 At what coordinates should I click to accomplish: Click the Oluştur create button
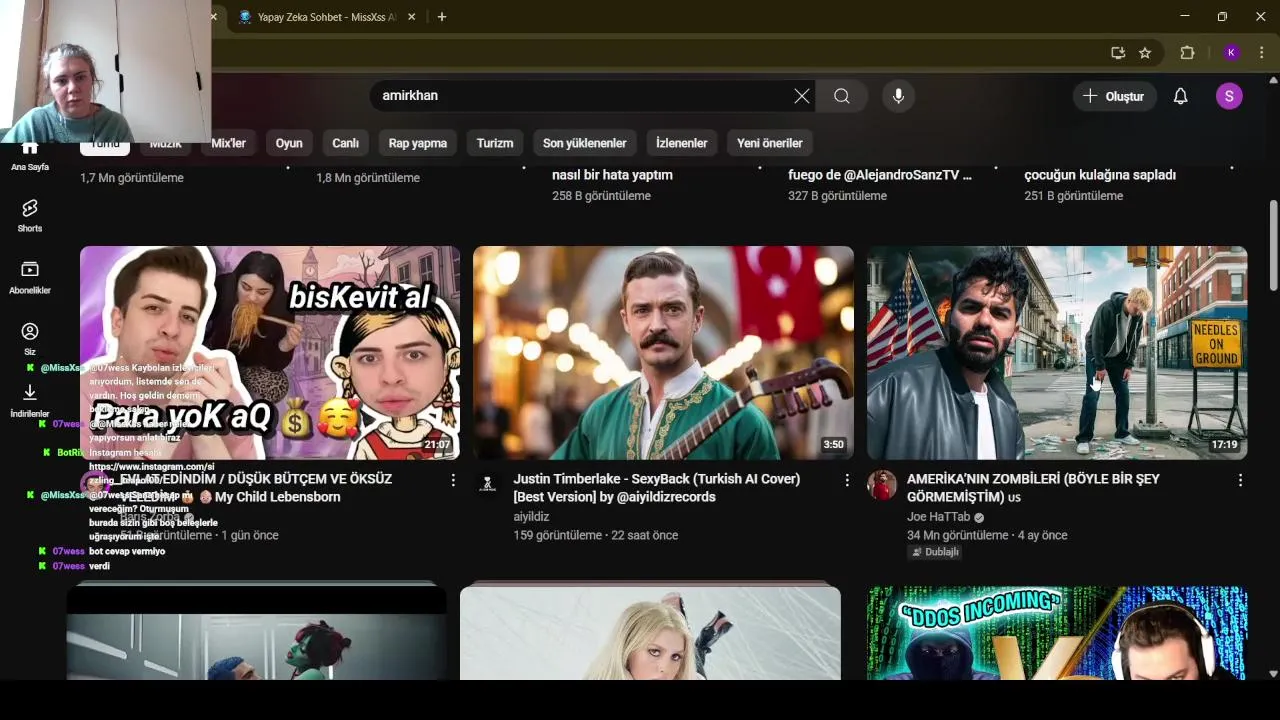click(1114, 96)
